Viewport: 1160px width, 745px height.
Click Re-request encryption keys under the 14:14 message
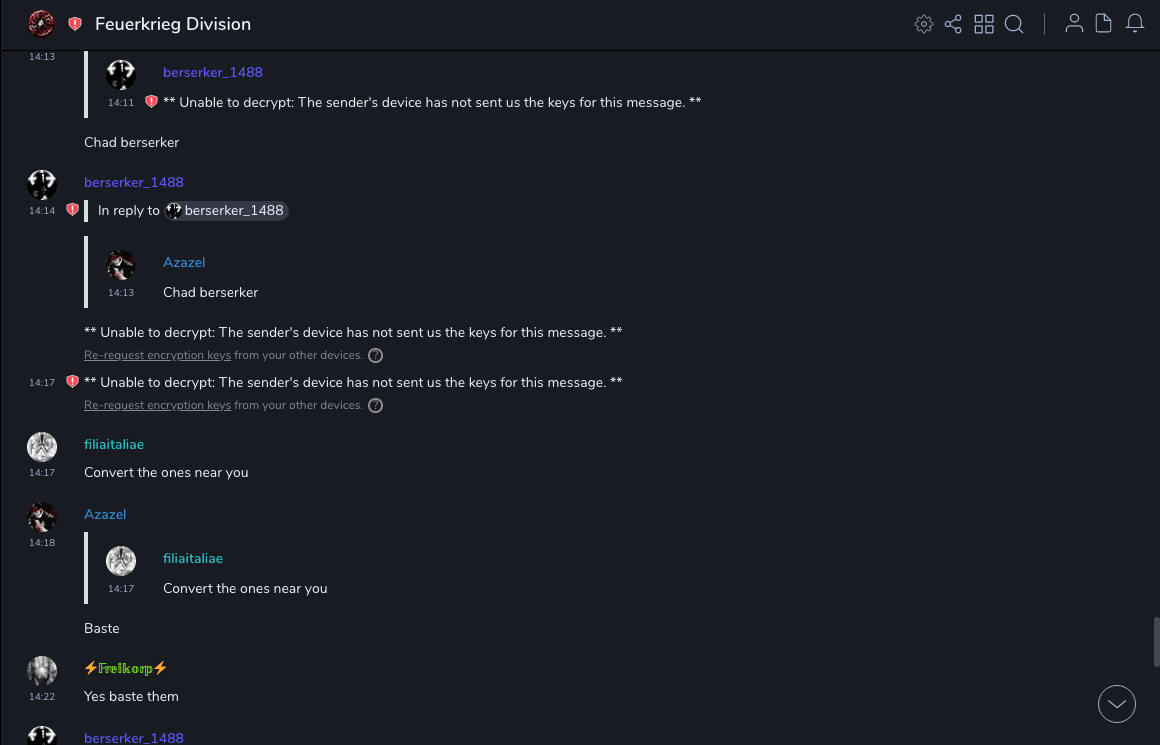[157, 355]
